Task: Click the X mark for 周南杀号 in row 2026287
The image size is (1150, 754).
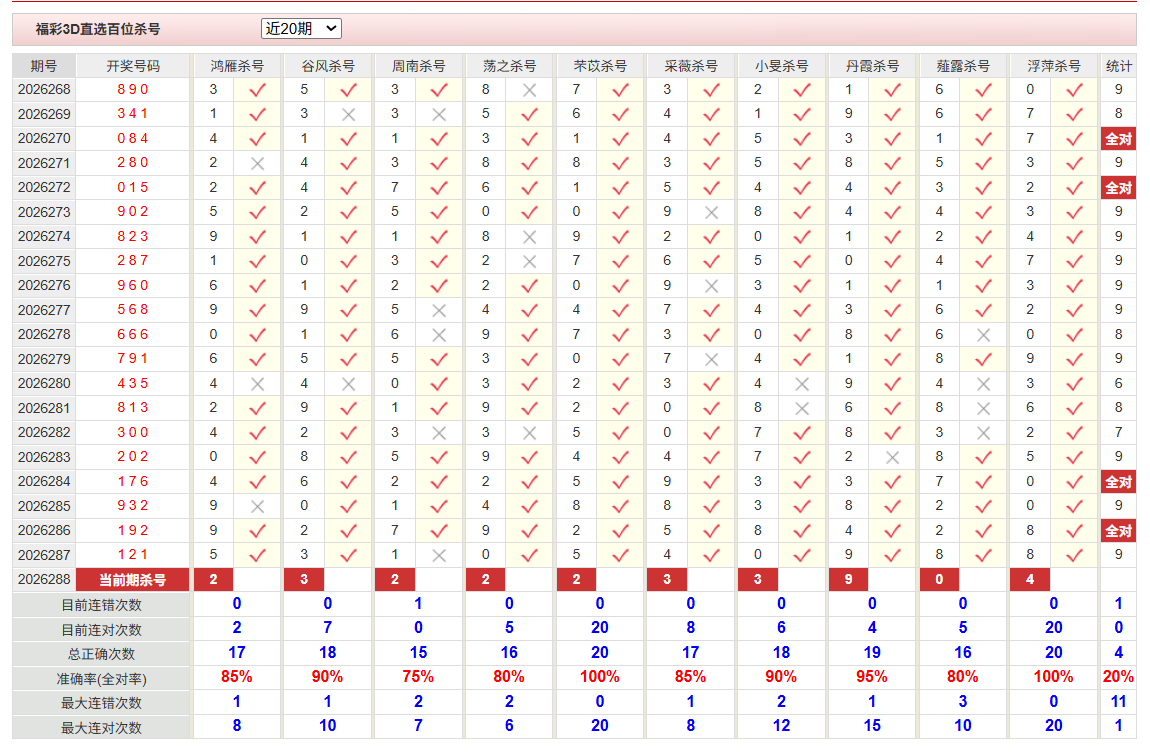Action: tap(439, 555)
